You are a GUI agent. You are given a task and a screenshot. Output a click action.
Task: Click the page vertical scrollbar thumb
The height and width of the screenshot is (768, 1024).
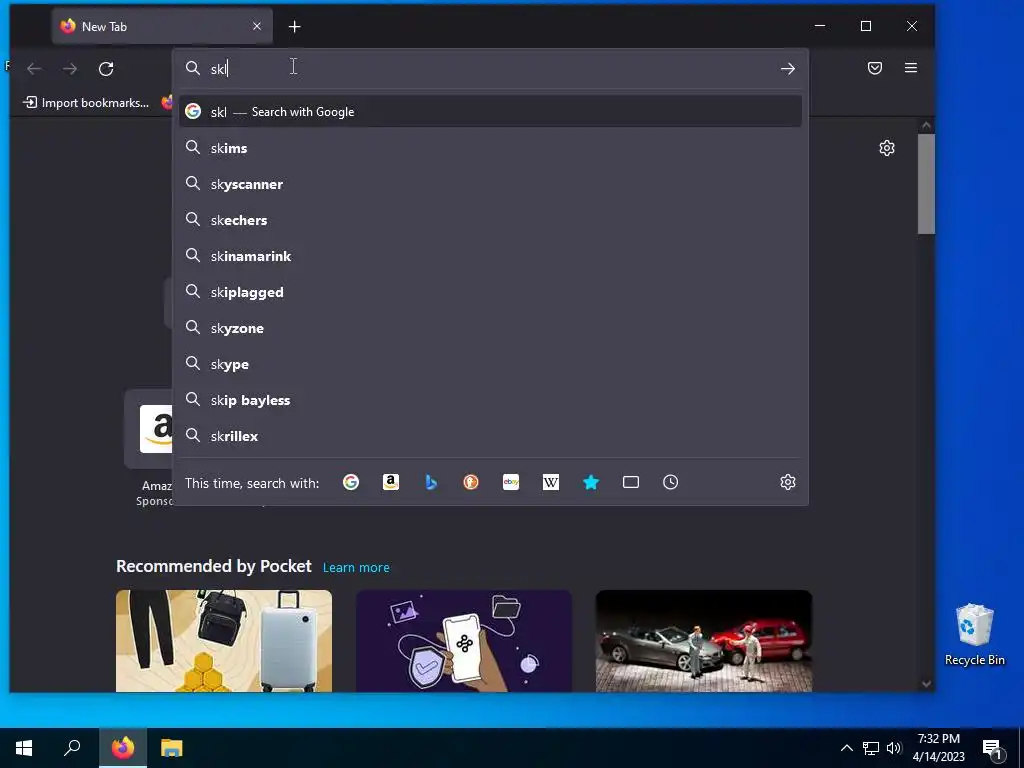pos(926,184)
